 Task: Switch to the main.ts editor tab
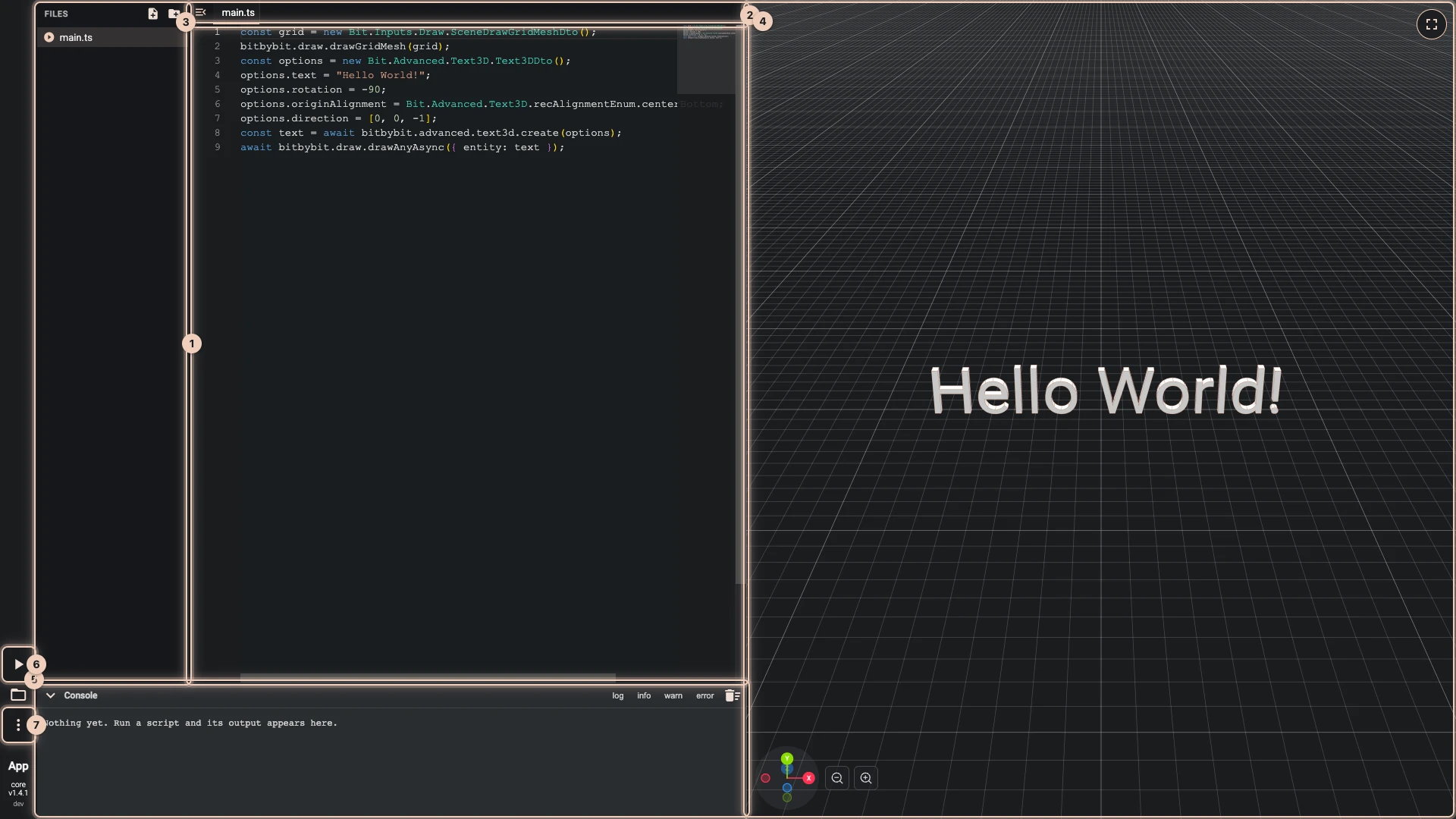[238, 13]
